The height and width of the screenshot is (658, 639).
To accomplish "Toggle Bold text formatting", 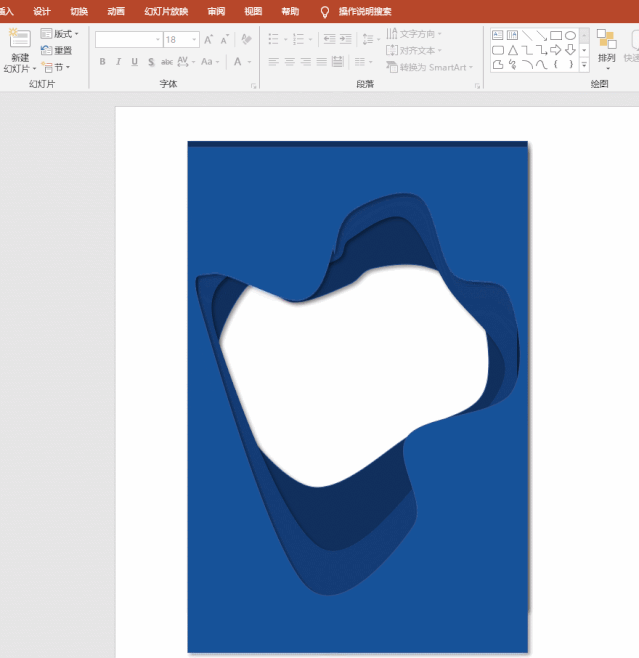I will tap(102, 62).
